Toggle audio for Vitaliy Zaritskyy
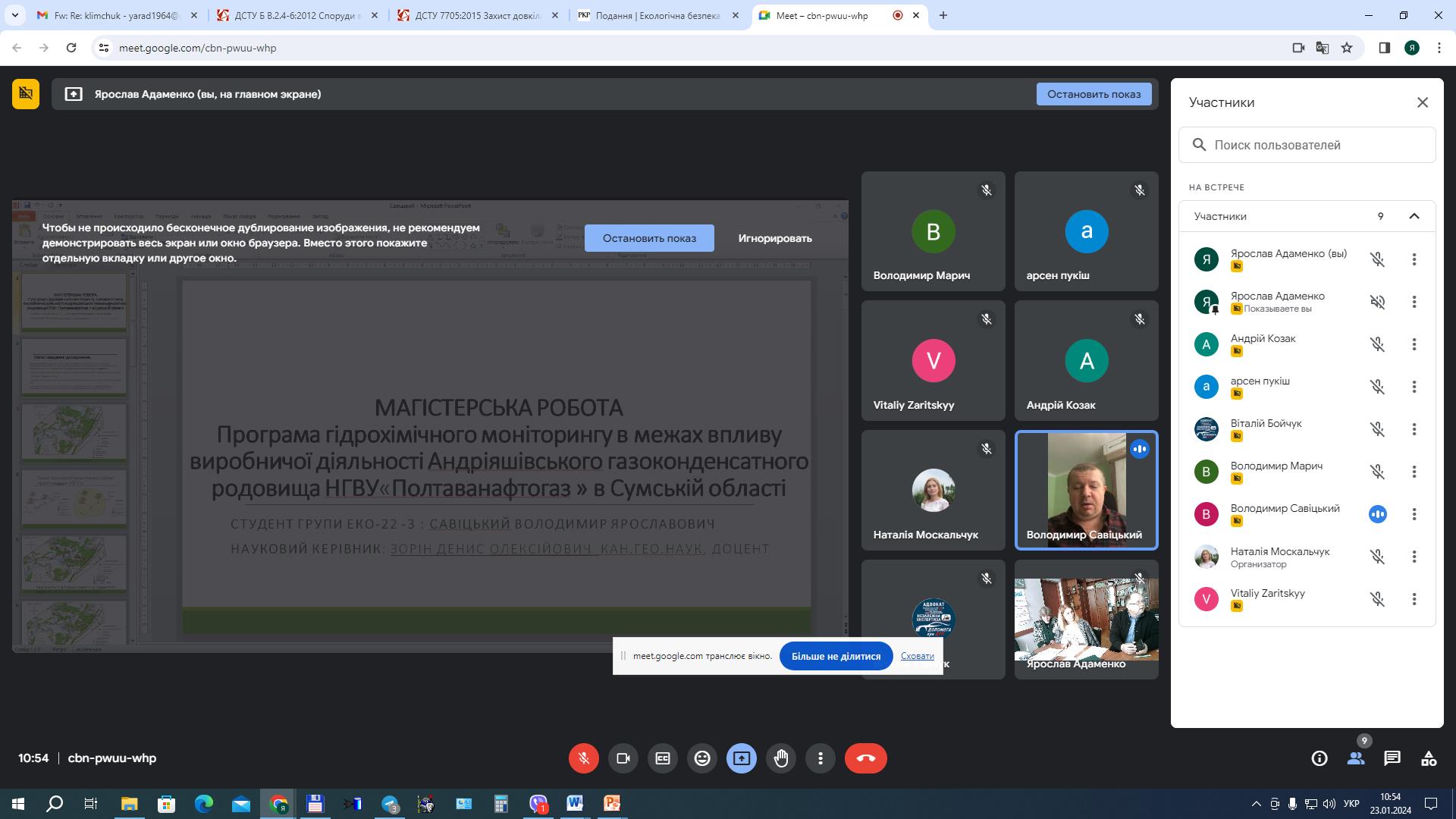The image size is (1456, 819). coord(1377,599)
